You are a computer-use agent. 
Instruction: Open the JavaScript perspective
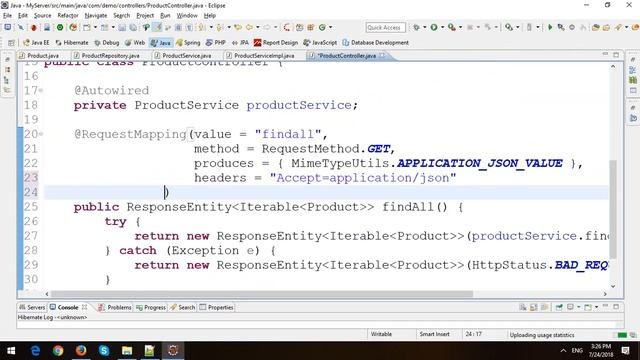click(x=320, y=42)
